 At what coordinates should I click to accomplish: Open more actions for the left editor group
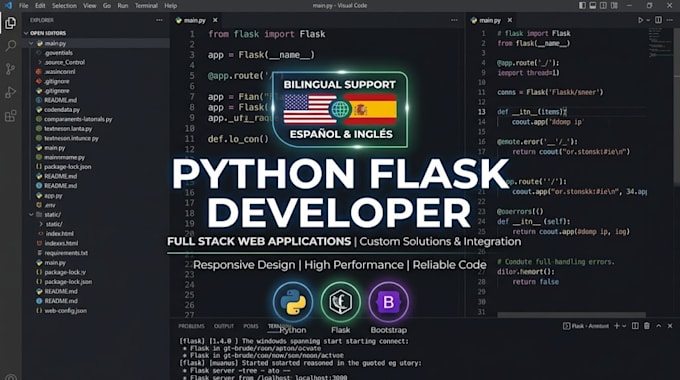tap(454, 20)
